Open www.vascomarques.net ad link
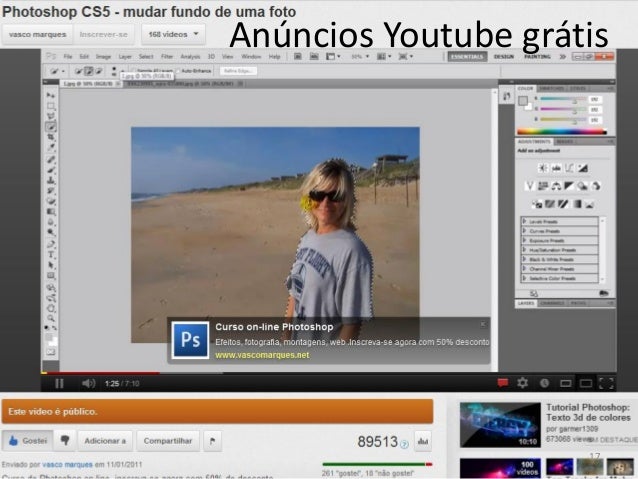 (262, 355)
